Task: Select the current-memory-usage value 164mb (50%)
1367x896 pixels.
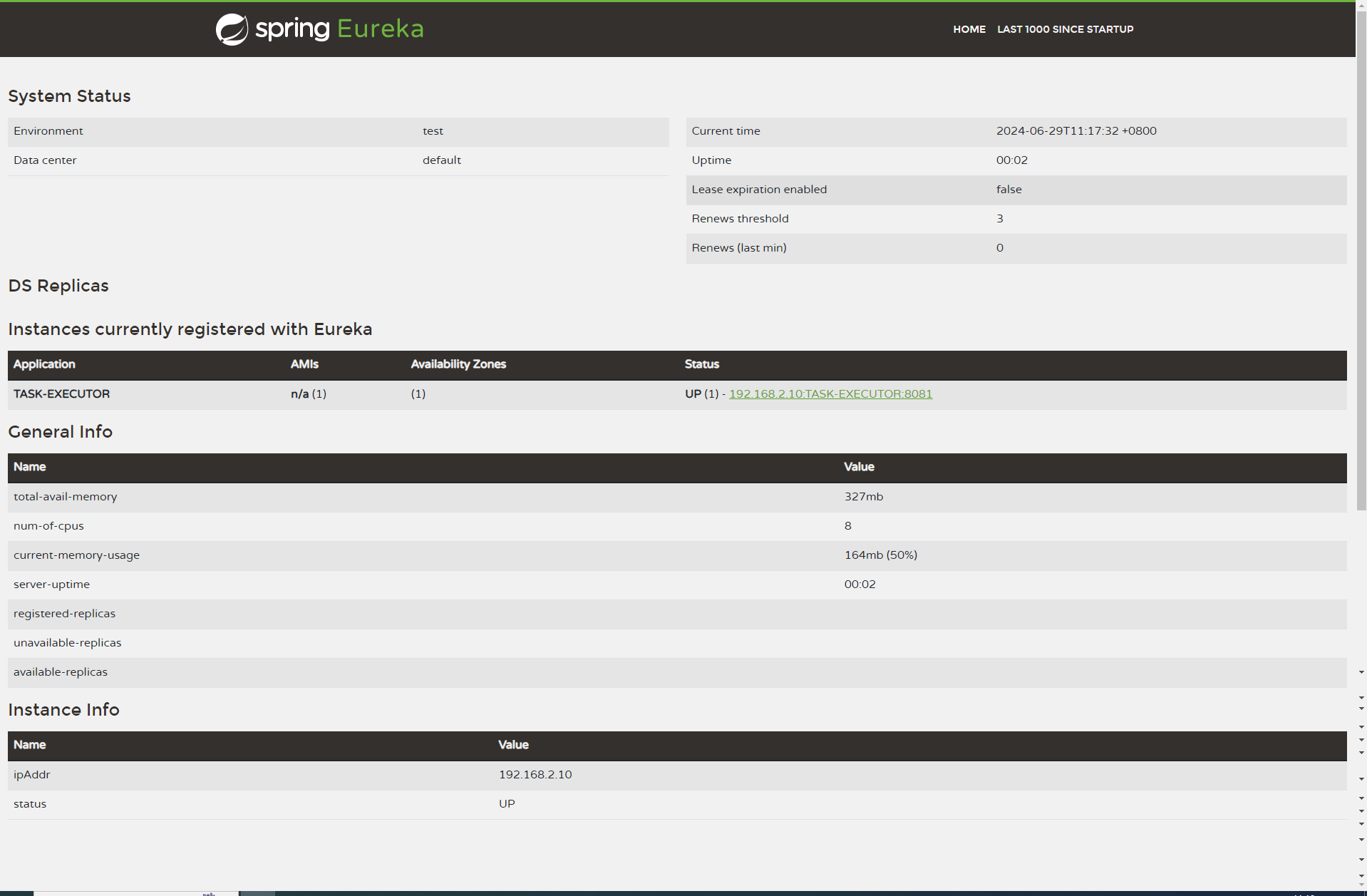Action: pyautogui.click(x=881, y=555)
